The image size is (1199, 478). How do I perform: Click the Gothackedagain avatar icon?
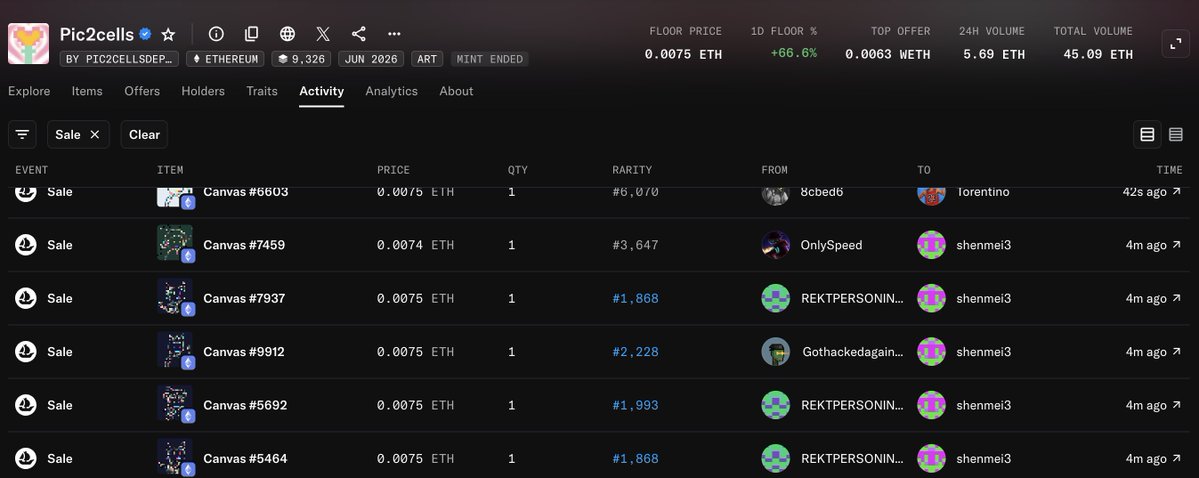coord(775,352)
